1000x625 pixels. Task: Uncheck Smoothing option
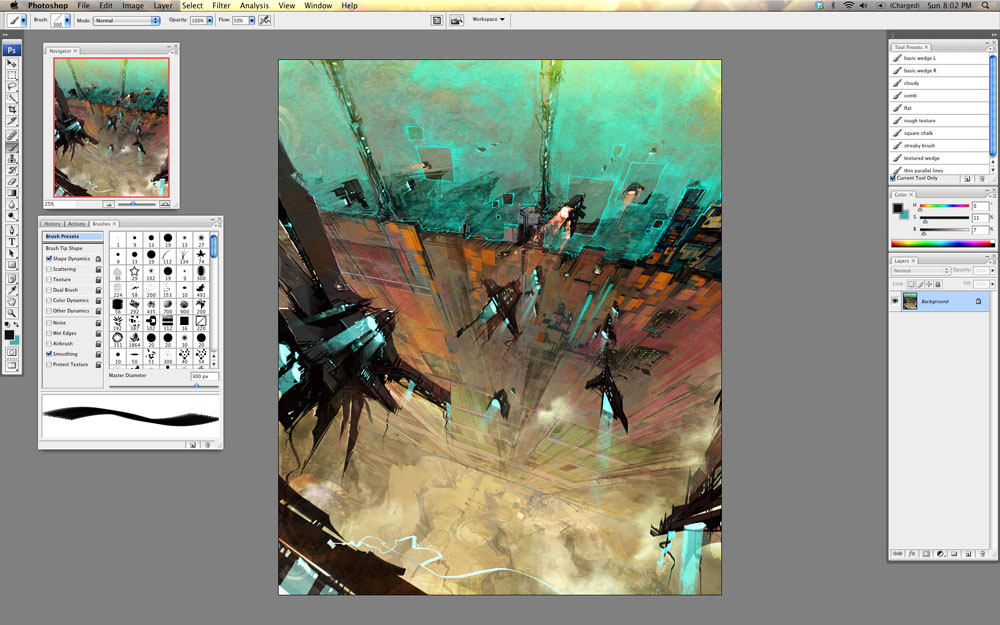49,354
